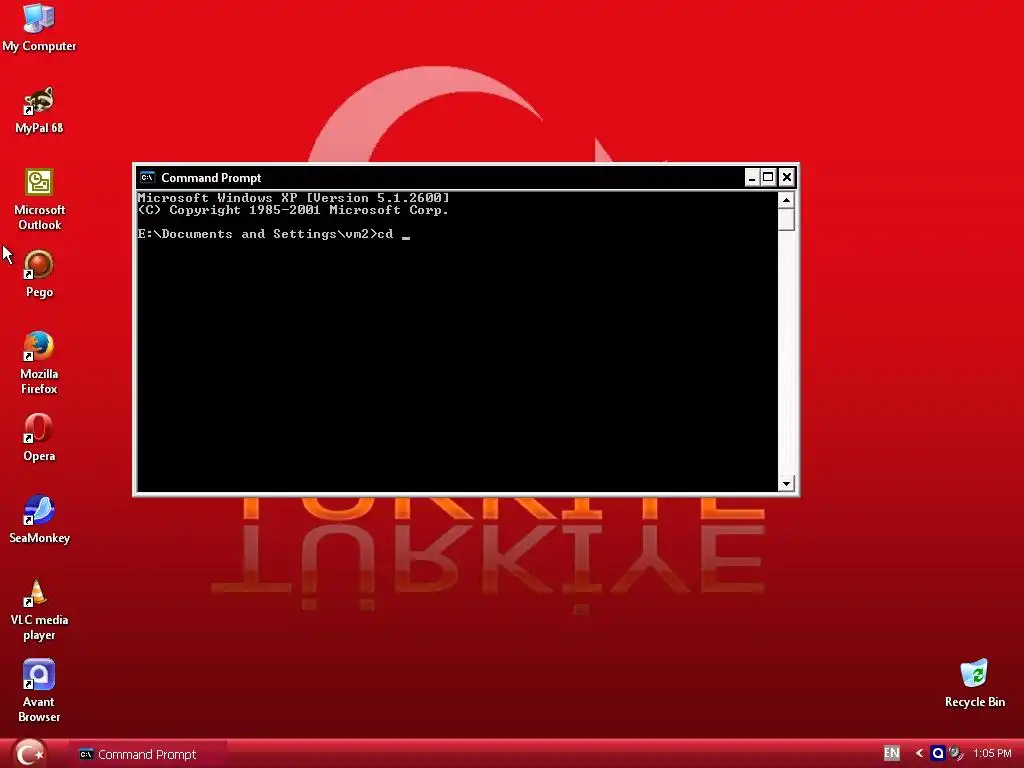This screenshot has height=768, width=1024.
Task: Select the Opera browser shortcut
Action: pos(39,438)
